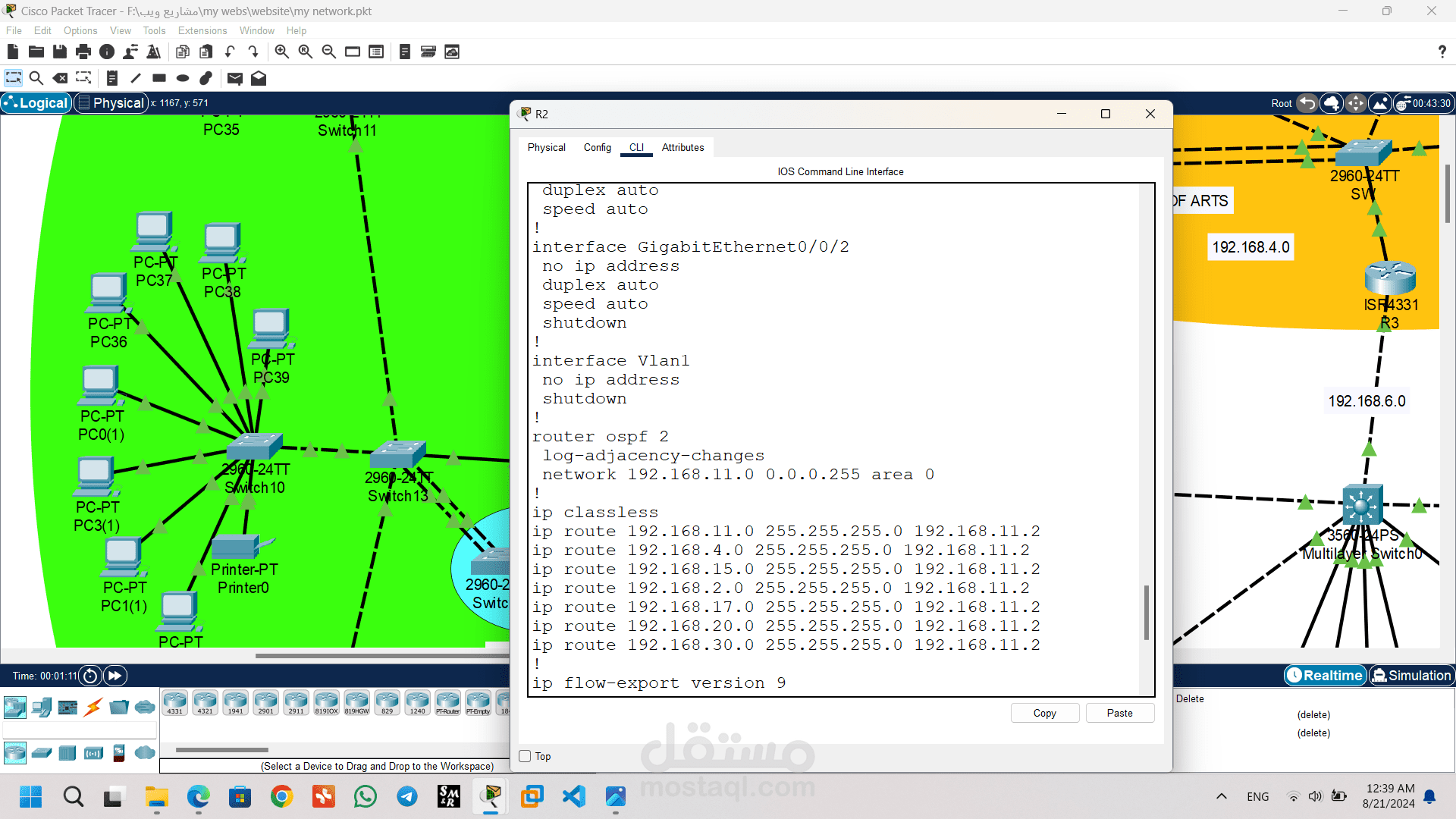Click the Save file icon
Screen dimensions: 1456x819
pyautogui.click(x=59, y=52)
